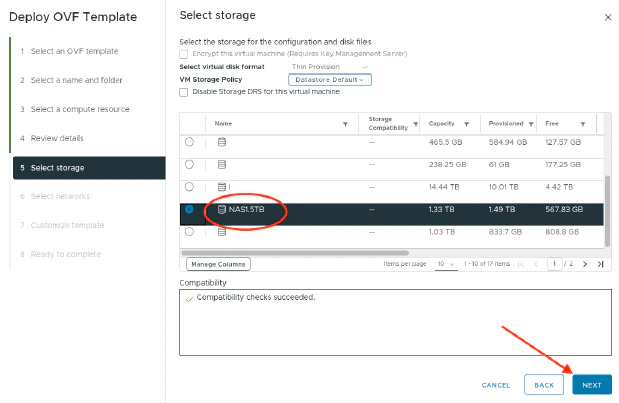Filter the Free column
Screen dimensions: 619x403
click(x=583, y=124)
